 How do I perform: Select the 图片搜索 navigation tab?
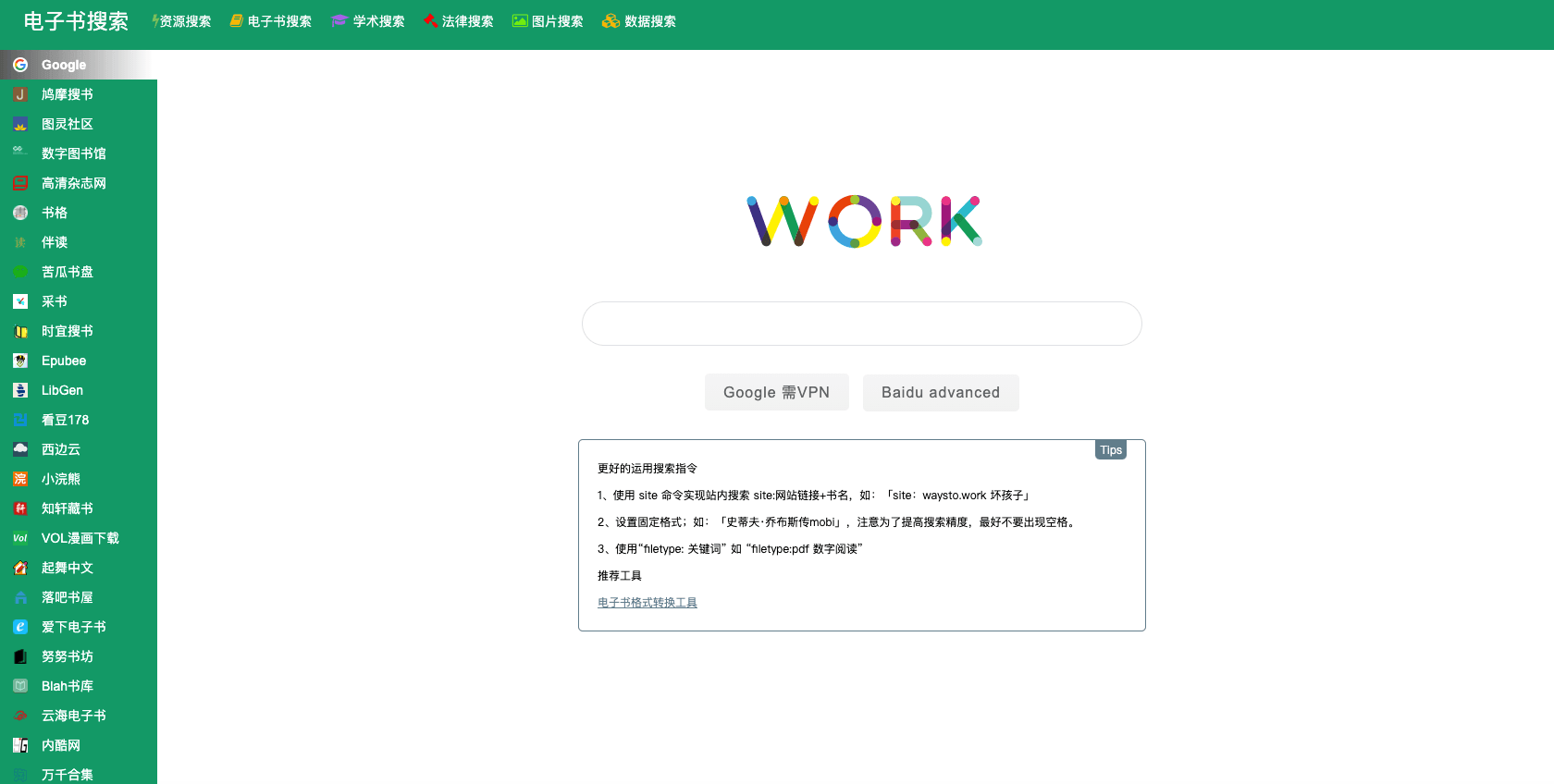point(548,21)
